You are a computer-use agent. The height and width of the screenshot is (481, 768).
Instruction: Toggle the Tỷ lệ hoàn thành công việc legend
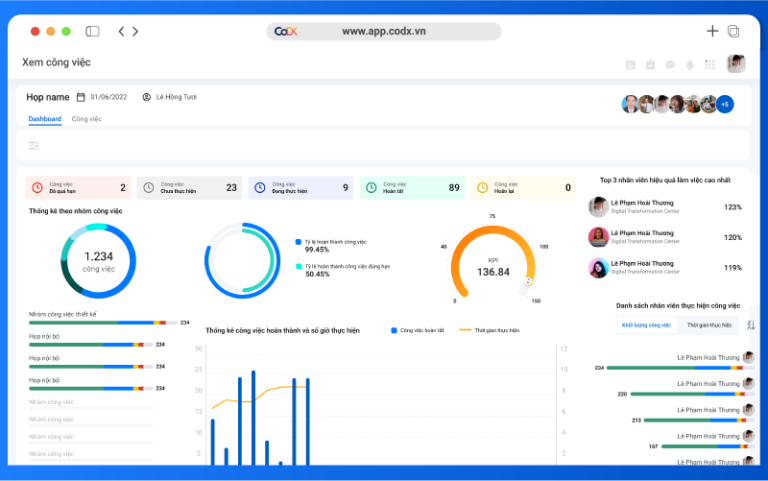(x=331, y=242)
